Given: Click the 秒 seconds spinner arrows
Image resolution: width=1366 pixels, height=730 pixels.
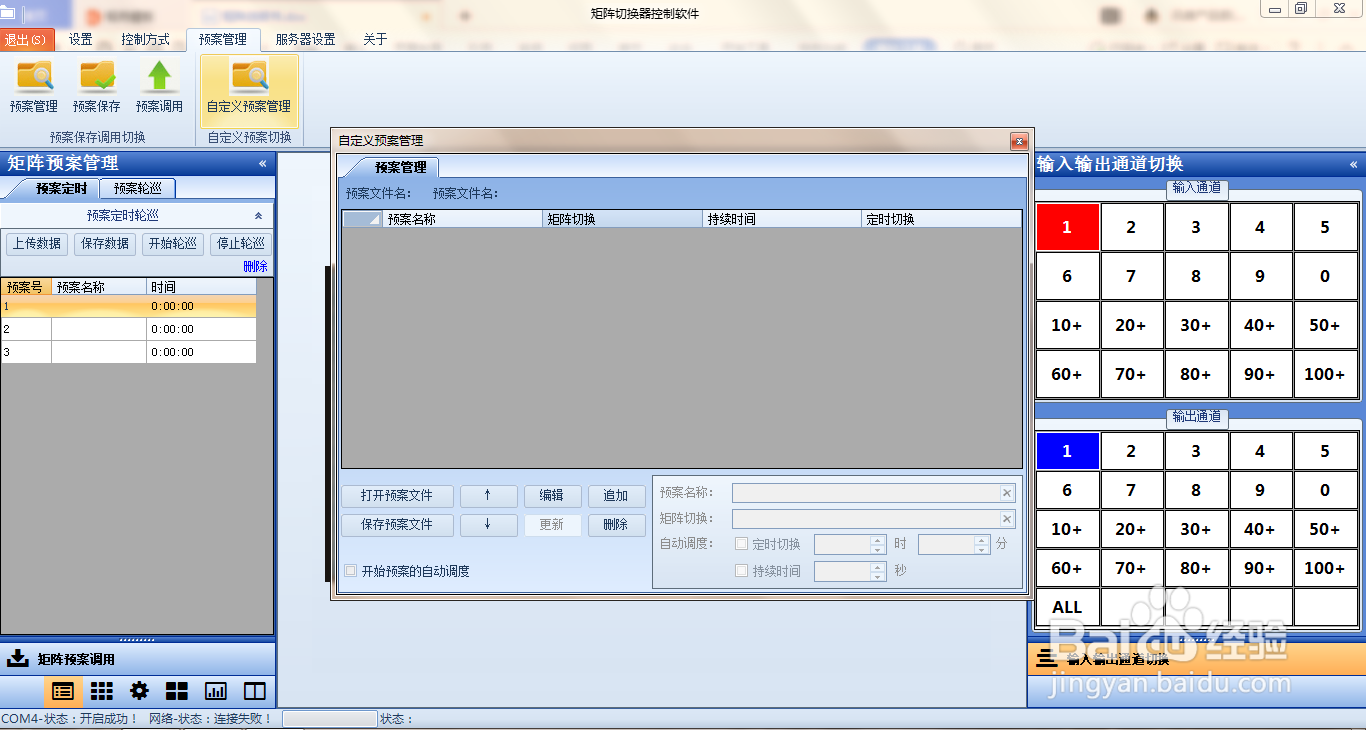Looking at the screenshot, I should (x=878, y=571).
